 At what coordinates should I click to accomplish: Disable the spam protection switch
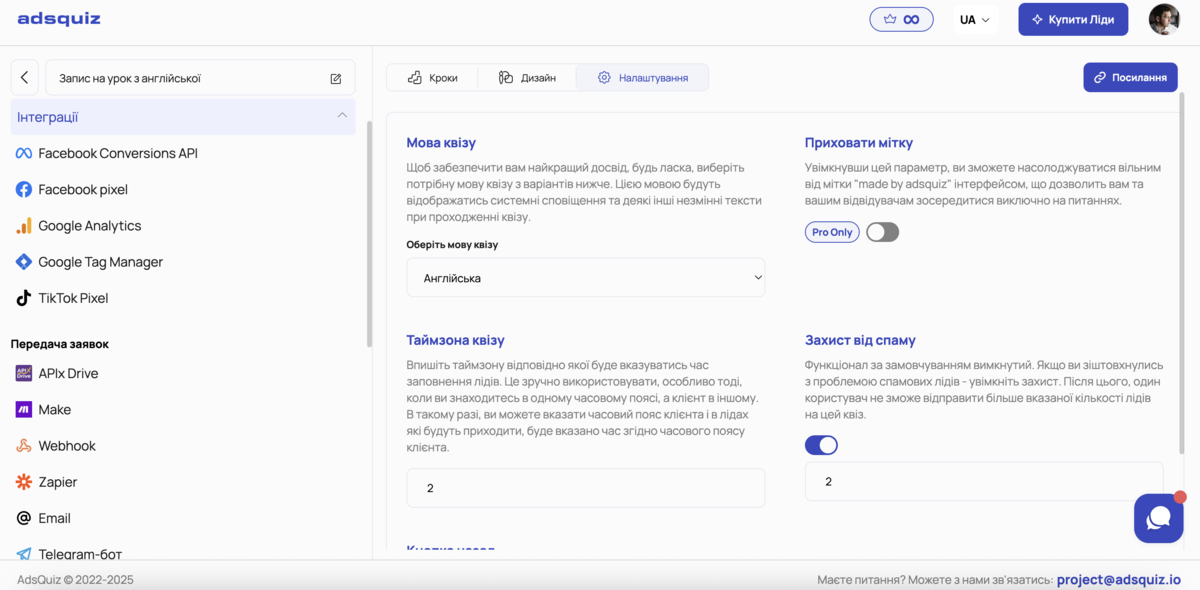[x=821, y=445]
